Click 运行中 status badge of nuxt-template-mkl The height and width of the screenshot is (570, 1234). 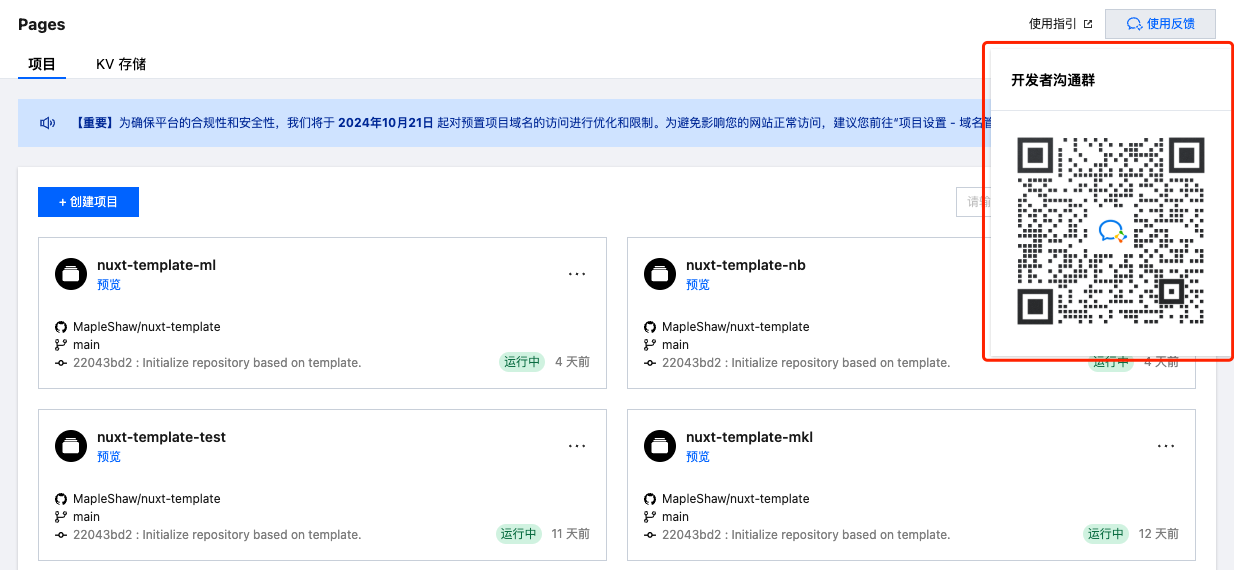click(x=1107, y=534)
